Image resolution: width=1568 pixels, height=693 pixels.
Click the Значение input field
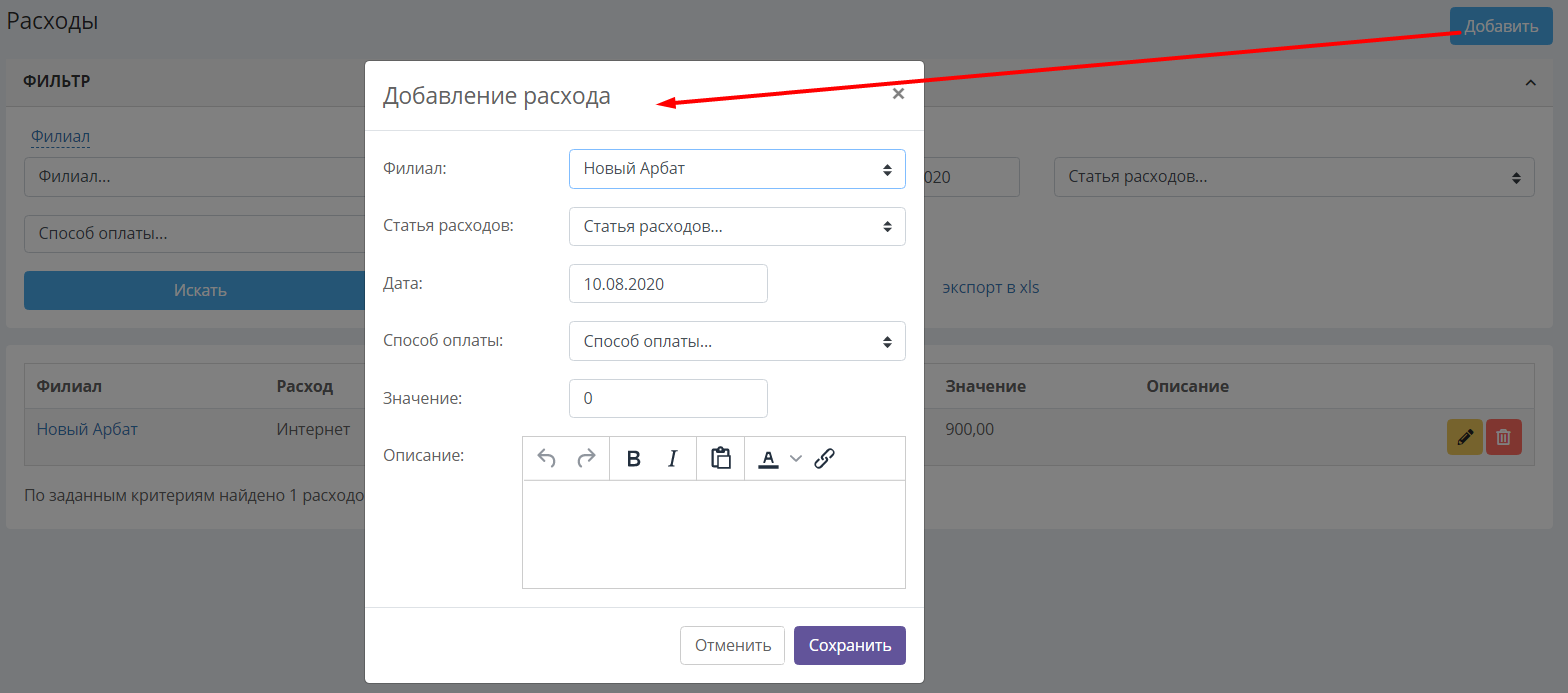(x=668, y=398)
